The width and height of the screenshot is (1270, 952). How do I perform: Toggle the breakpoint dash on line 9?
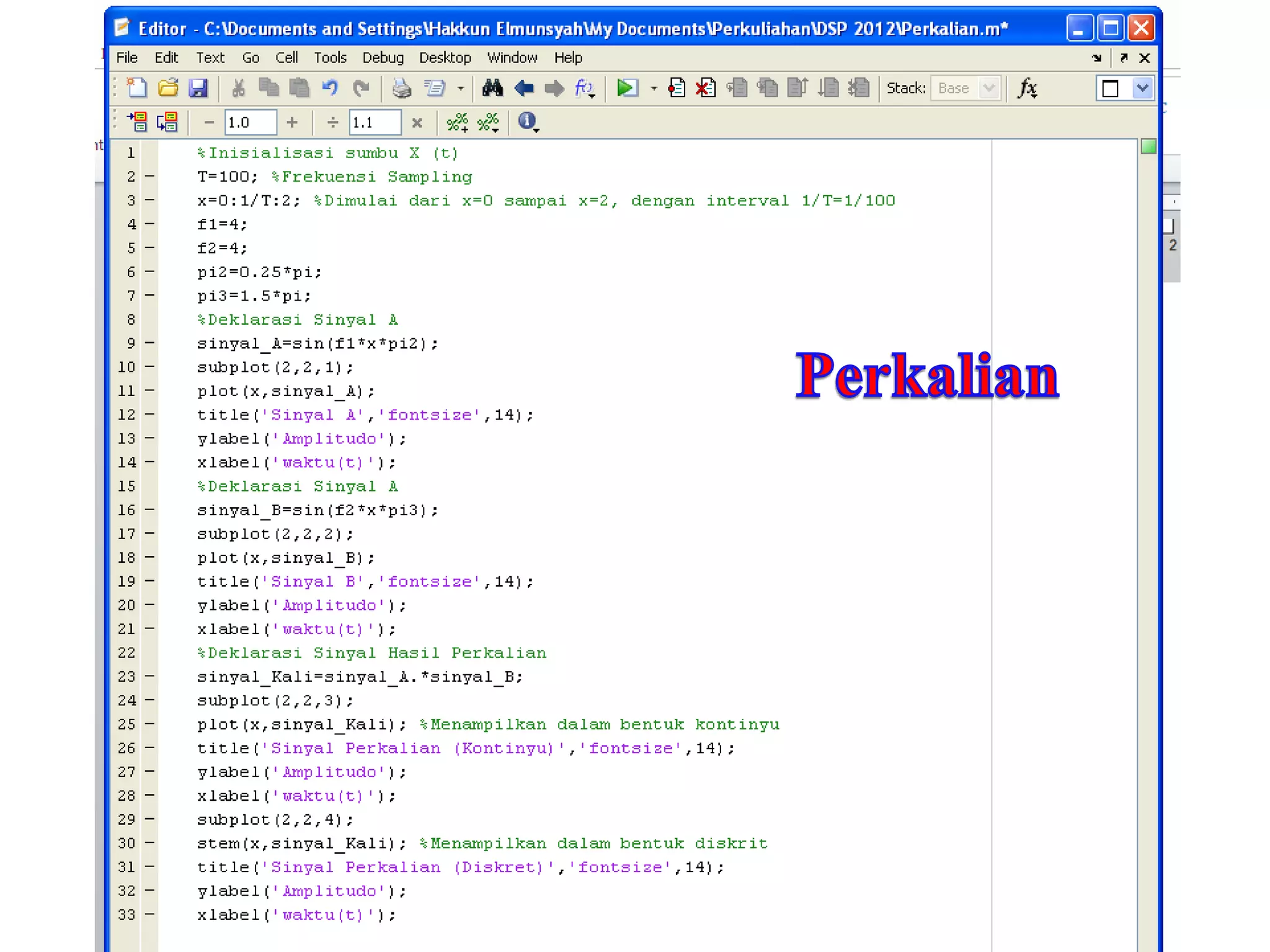[149, 343]
